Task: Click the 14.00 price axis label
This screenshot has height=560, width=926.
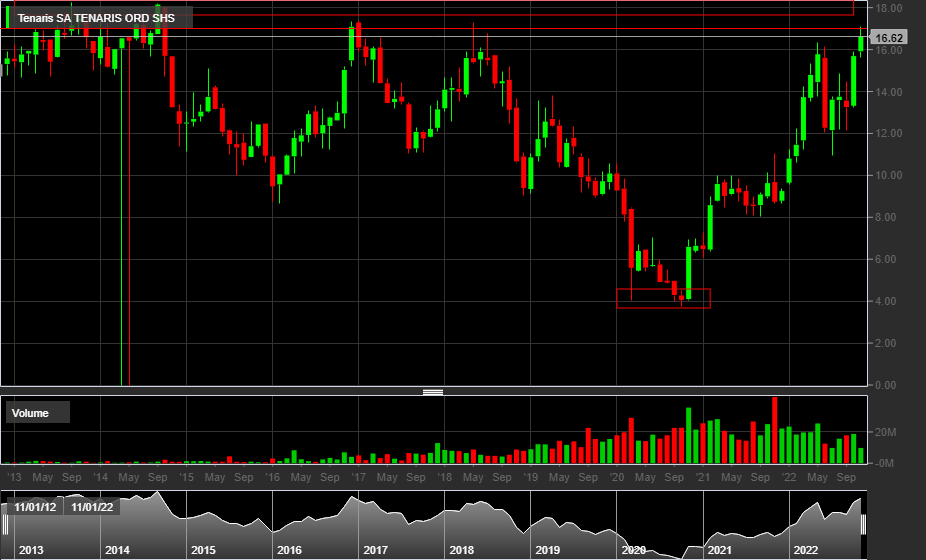Action: click(889, 92)
